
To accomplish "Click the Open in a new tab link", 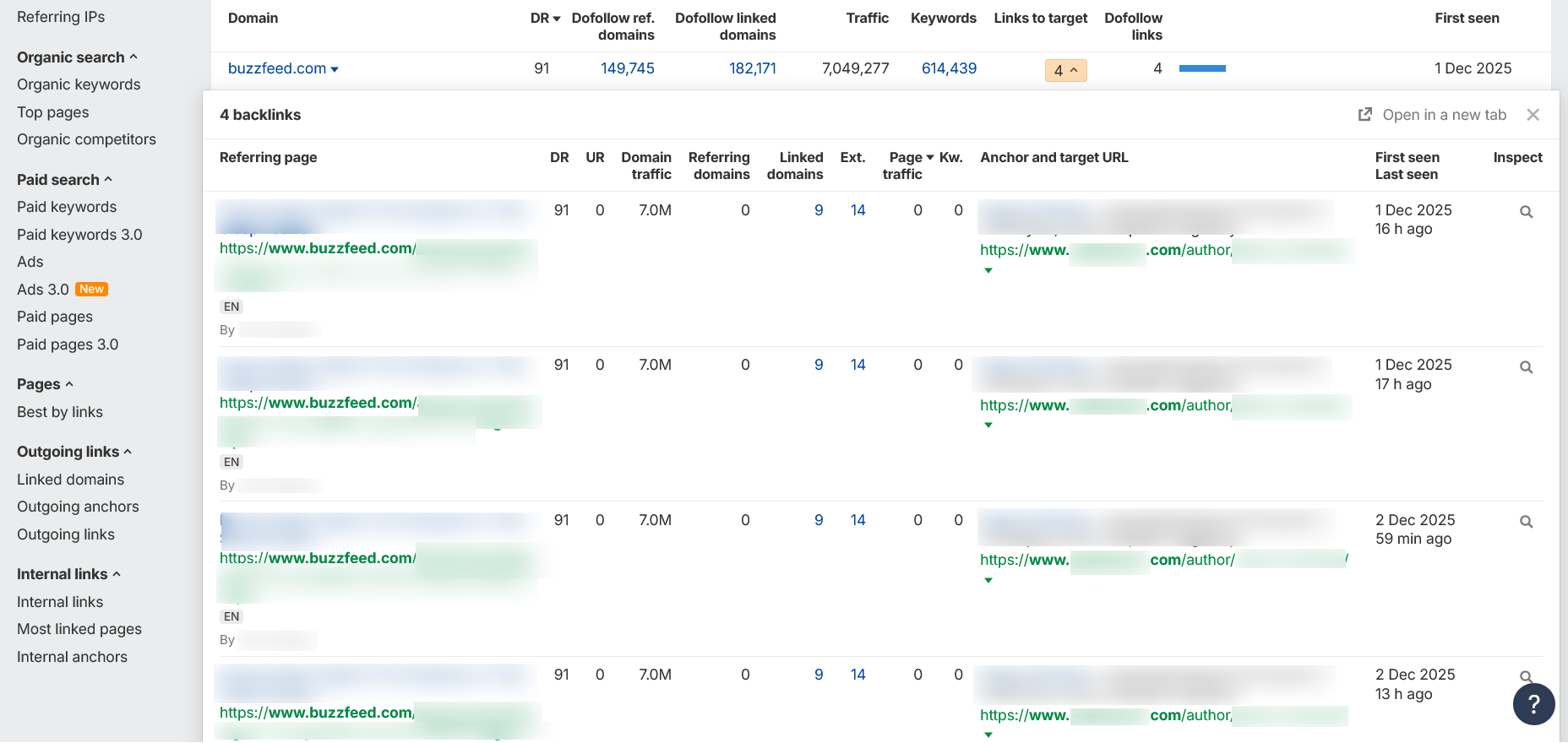I will pyautogui.click(x=1445, y=115).
